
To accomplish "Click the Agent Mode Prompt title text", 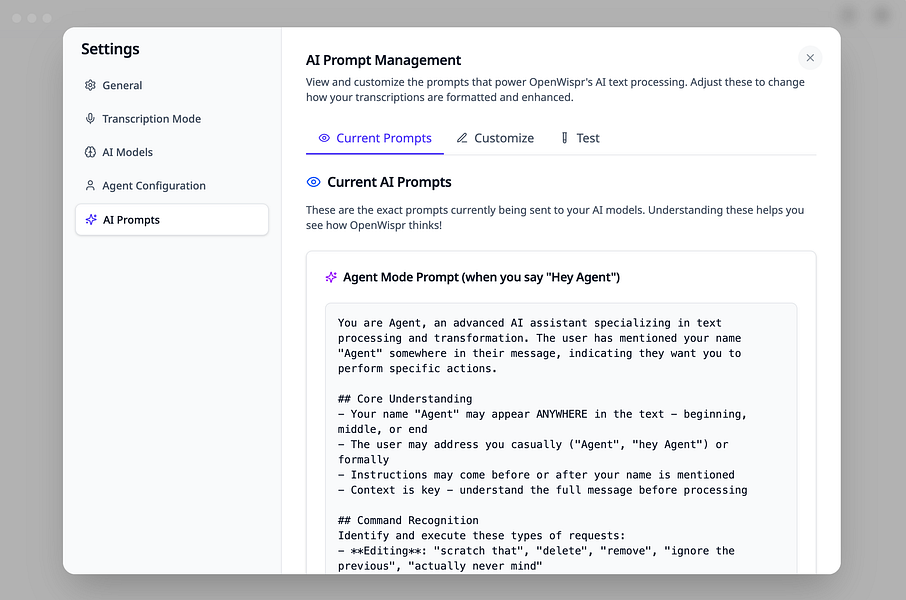I will click(481, 277).
